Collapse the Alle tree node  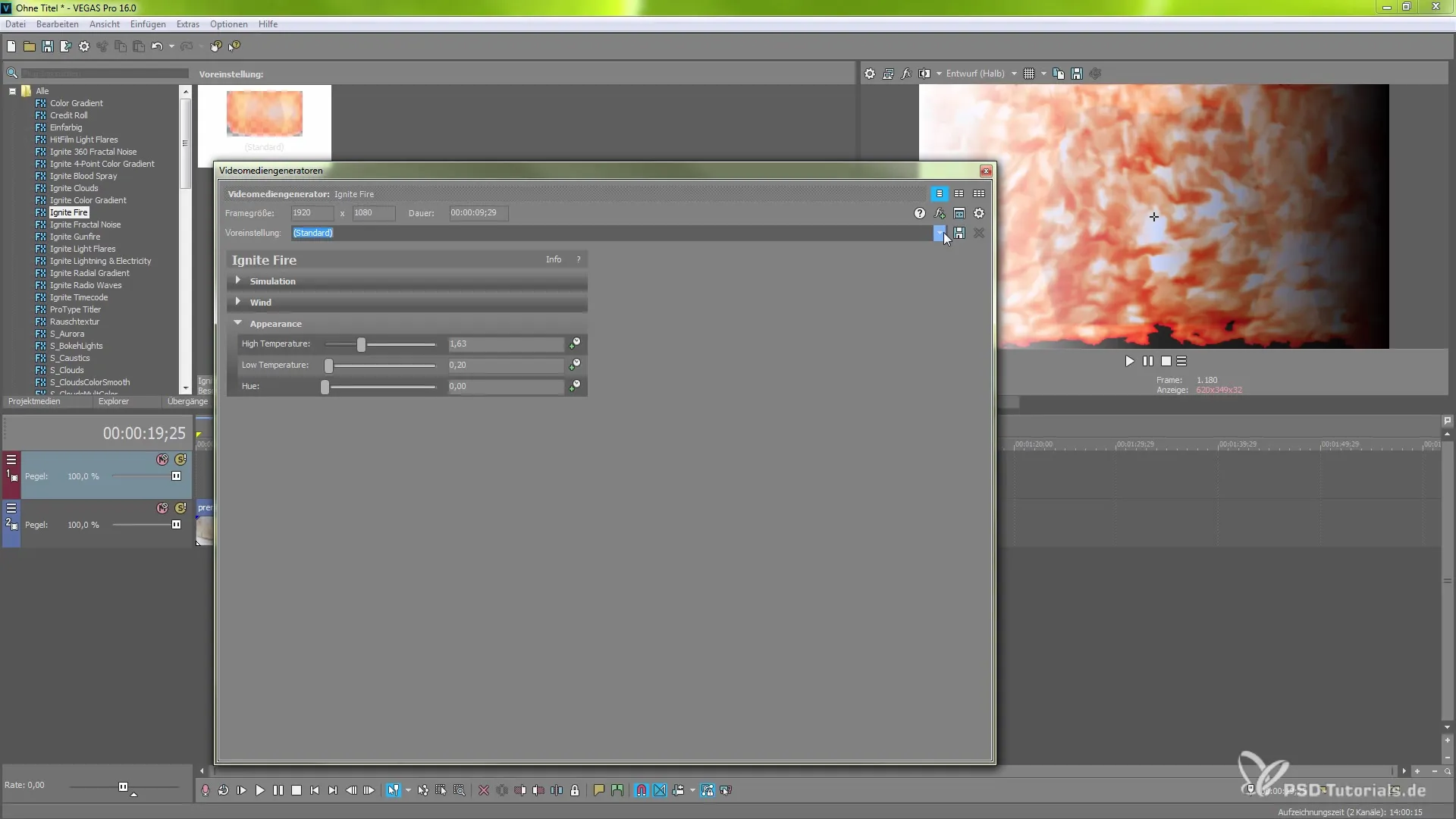[12, 91]
